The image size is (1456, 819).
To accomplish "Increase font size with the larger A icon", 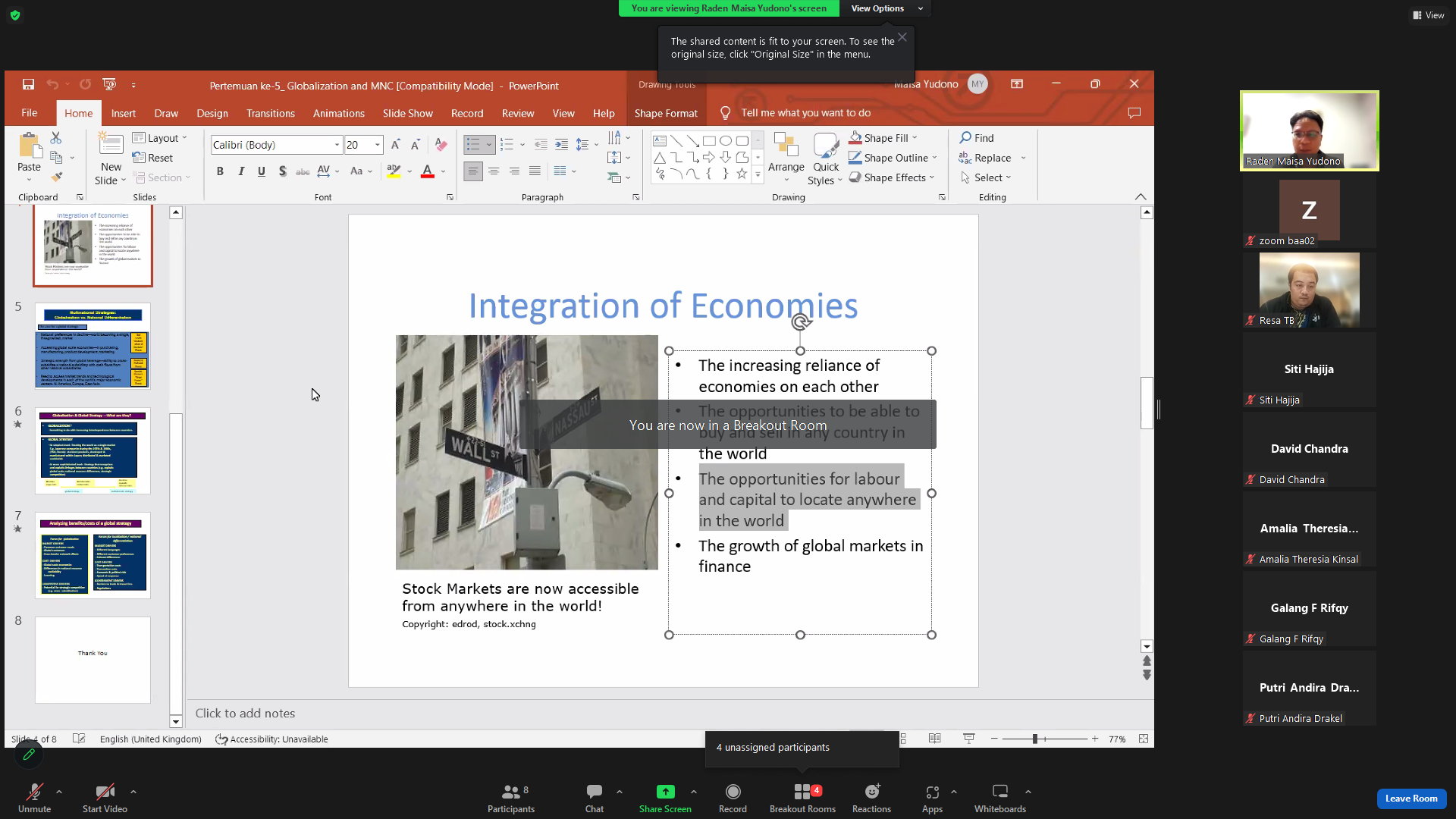I will point(395,145).
